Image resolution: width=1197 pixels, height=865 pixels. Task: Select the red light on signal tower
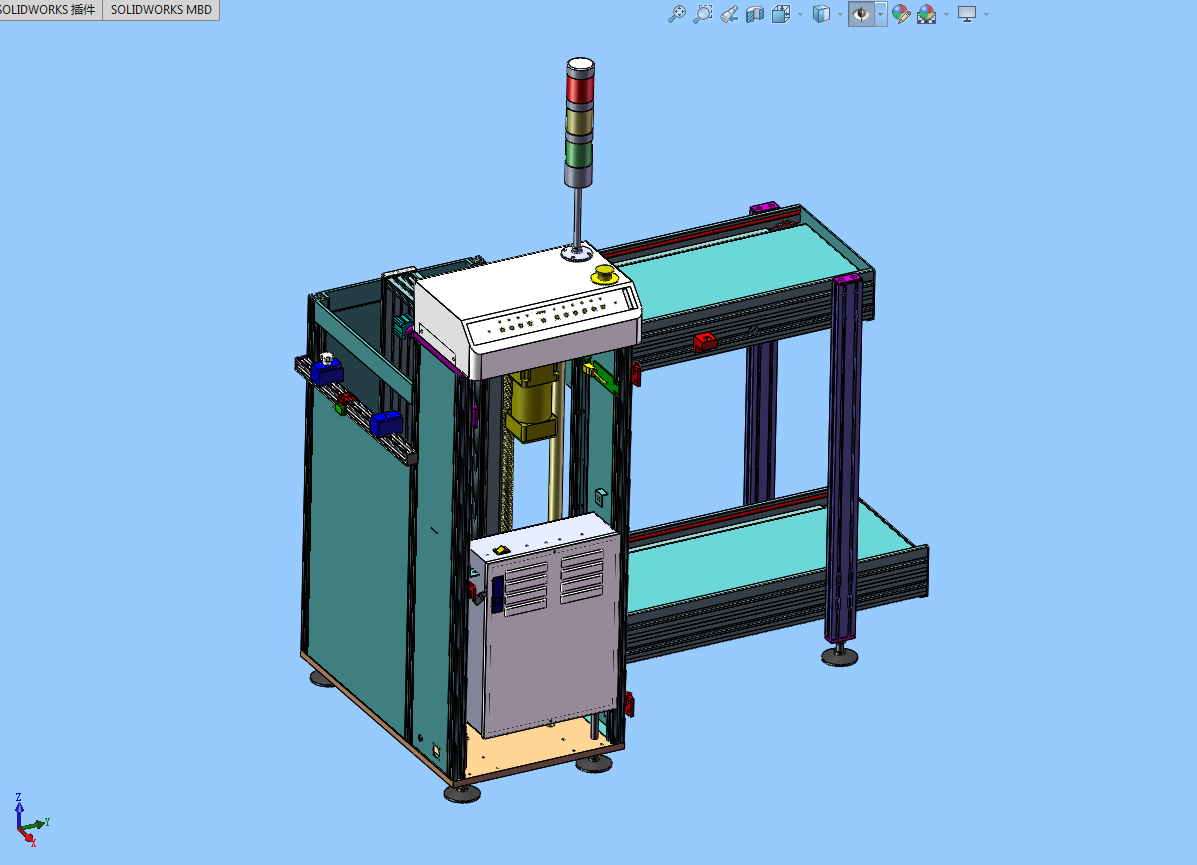579,87
